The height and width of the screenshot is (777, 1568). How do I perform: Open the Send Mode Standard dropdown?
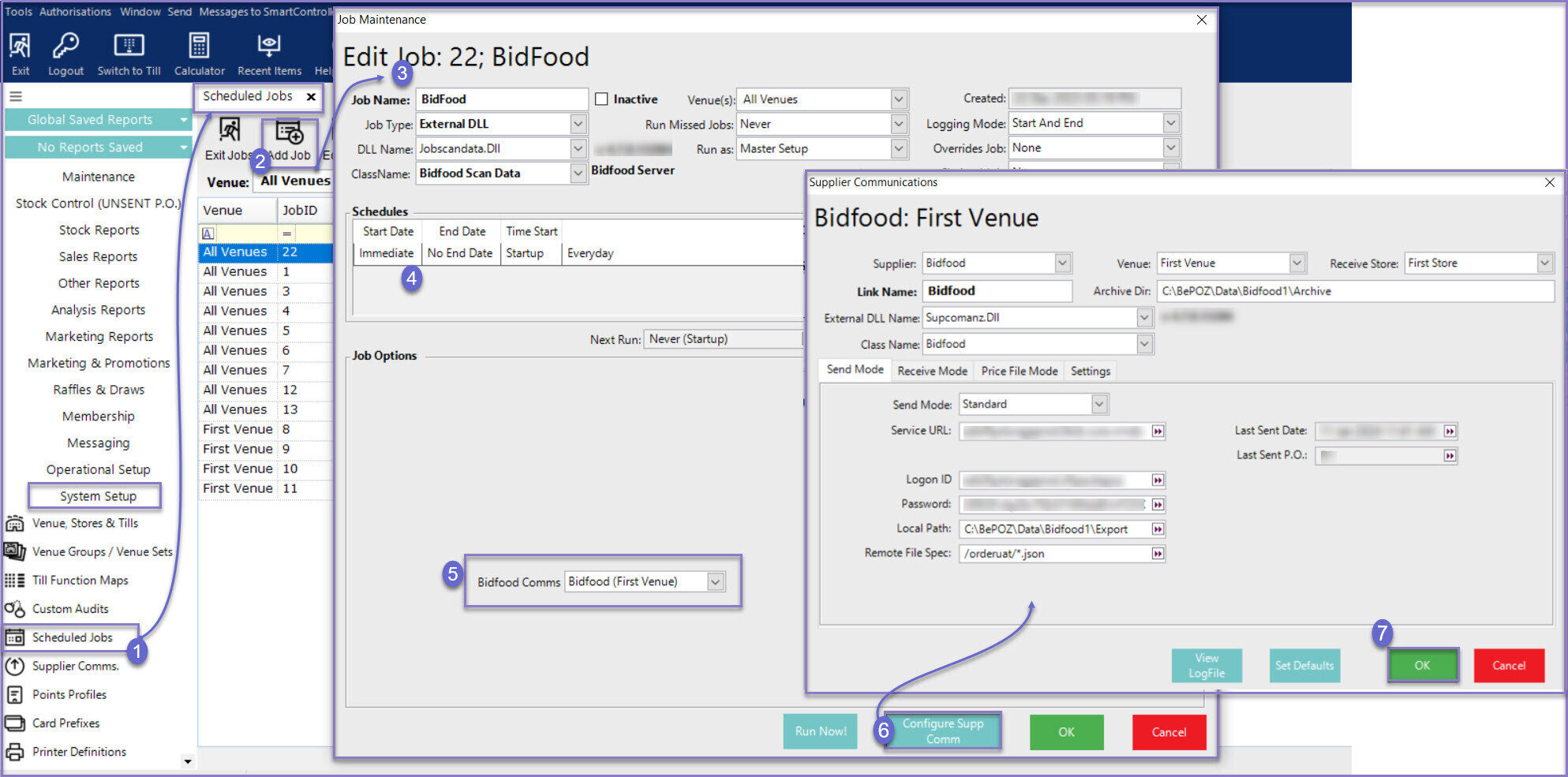pyautogui.click(x=1099, y=405)
